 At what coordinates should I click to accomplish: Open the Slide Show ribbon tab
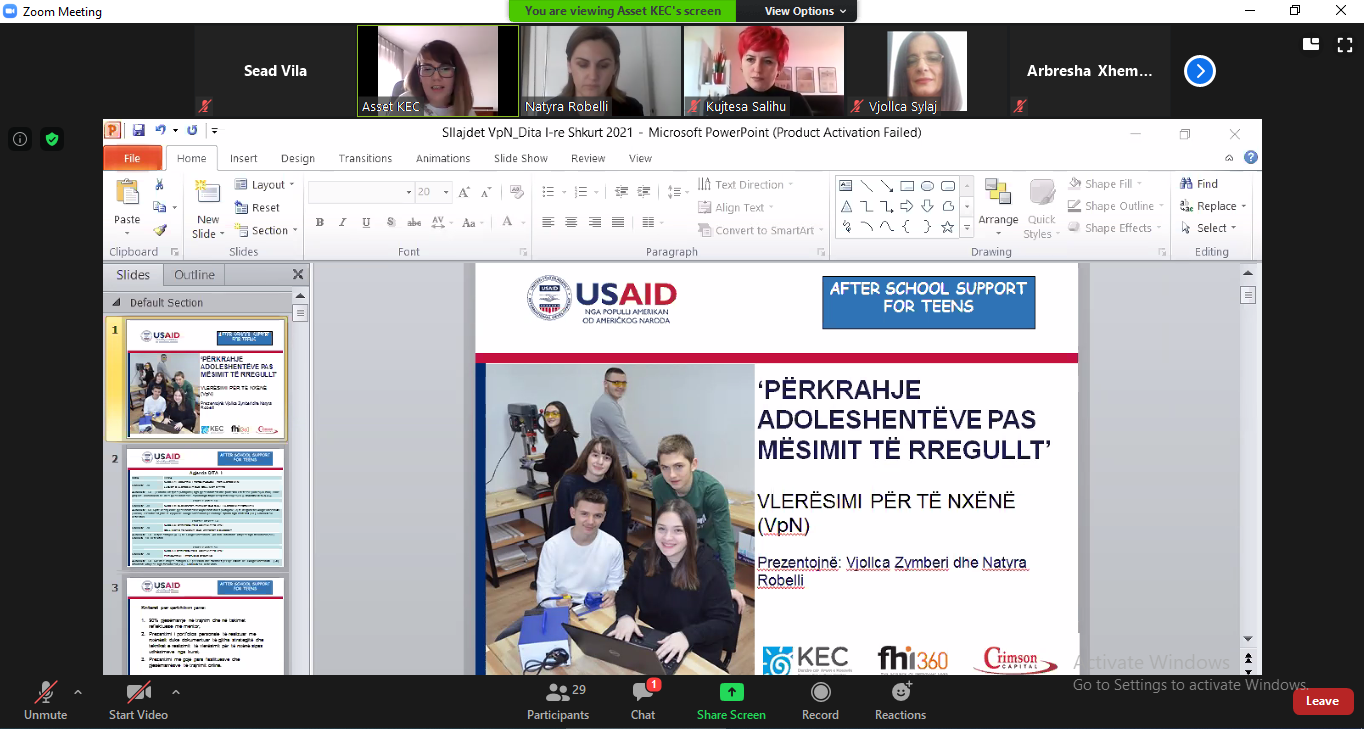click(520, 158)
